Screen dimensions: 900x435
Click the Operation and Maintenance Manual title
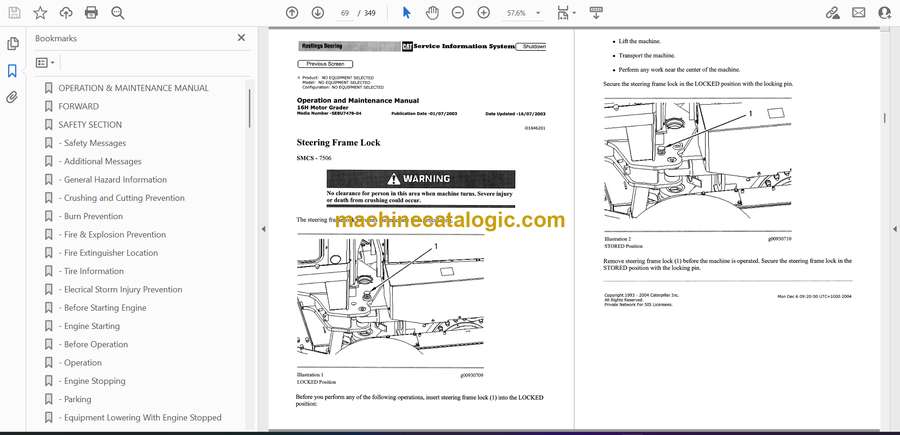358,100
